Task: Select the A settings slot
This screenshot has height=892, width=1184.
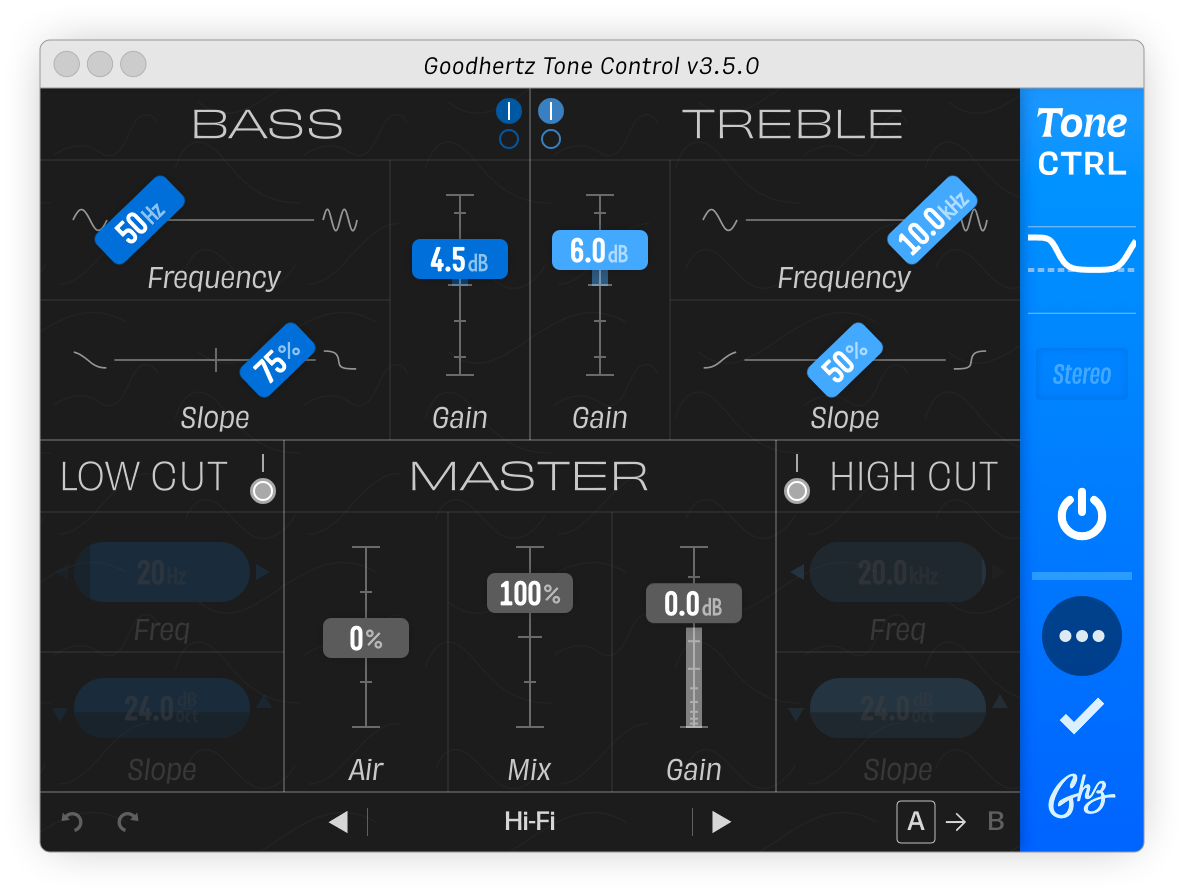Action: click(x=915, y=821)
